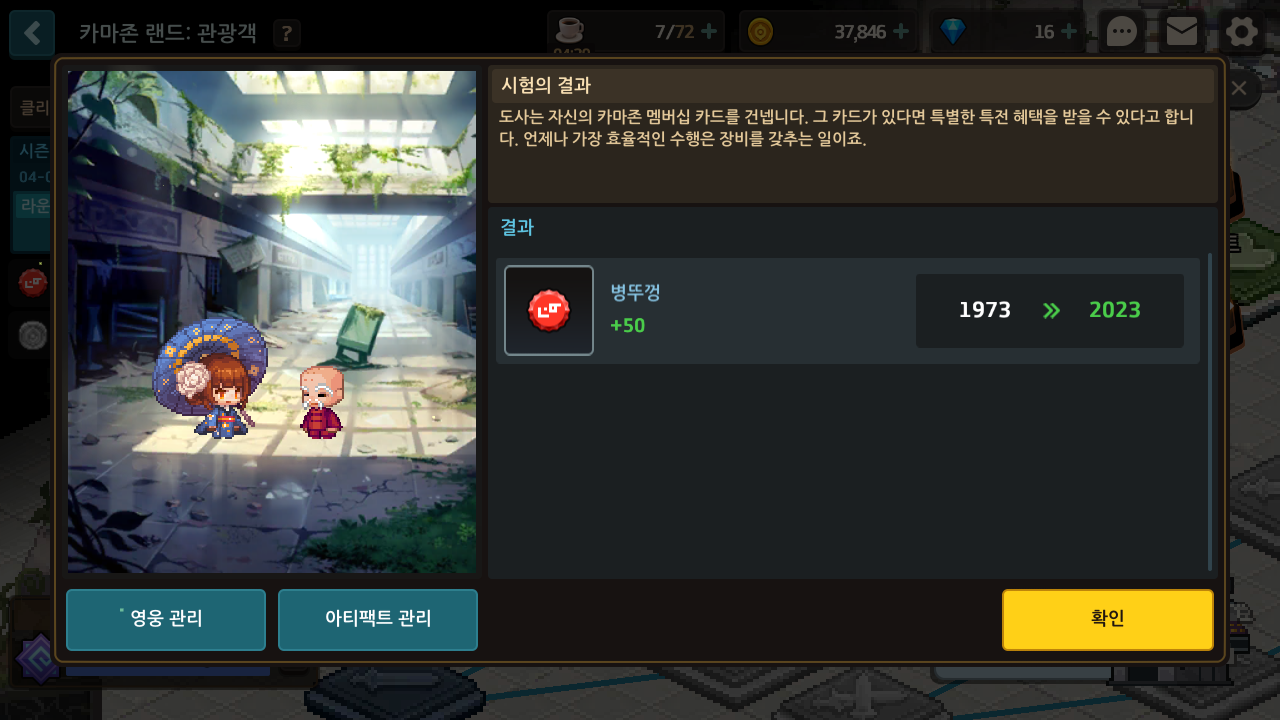This screenshot has width=1280, height=720.
Task: Add stamina with plus next to 7/72
Action: pos(709,31)
